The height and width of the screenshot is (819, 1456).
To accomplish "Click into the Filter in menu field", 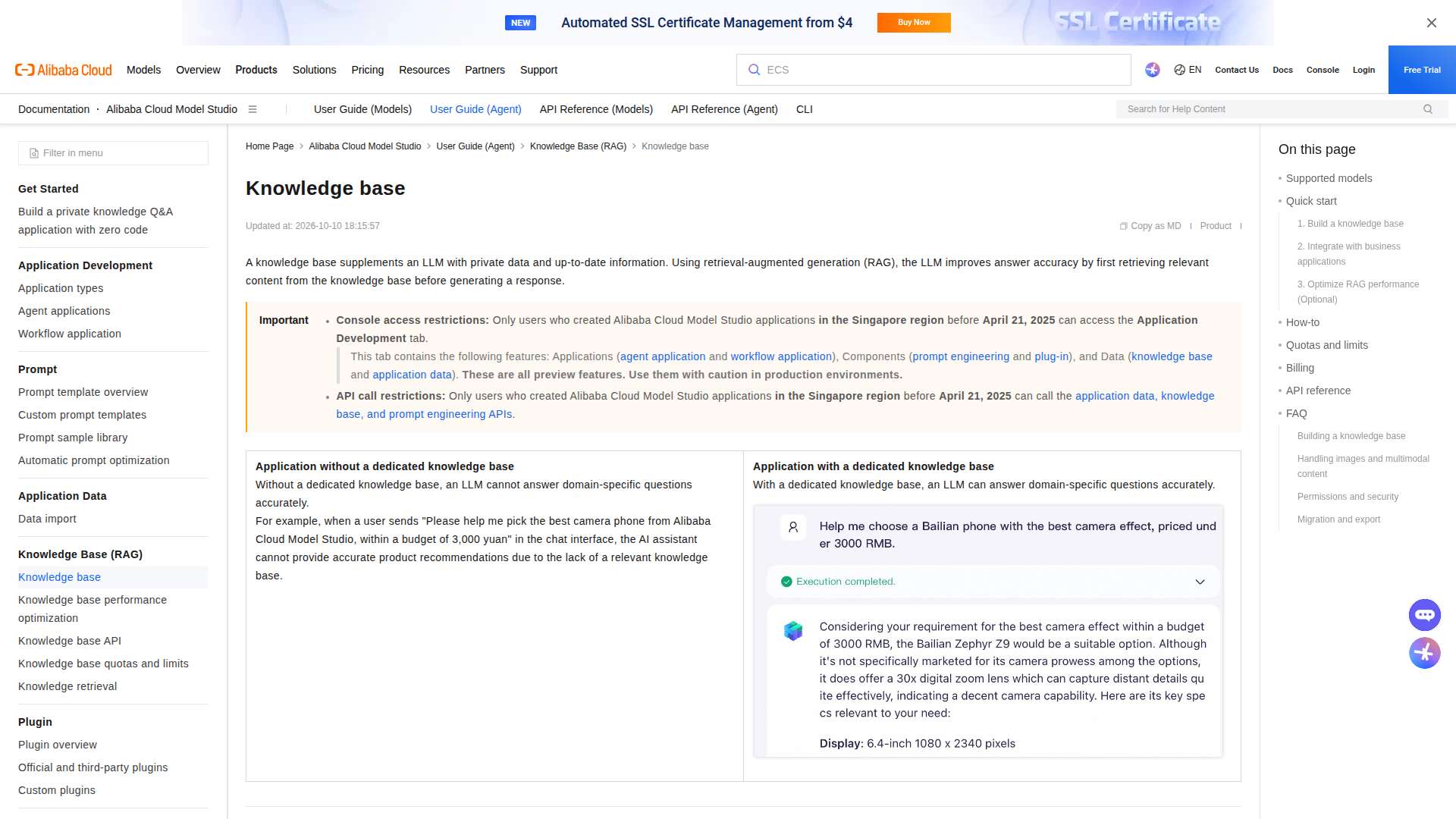I will (113, 153).
